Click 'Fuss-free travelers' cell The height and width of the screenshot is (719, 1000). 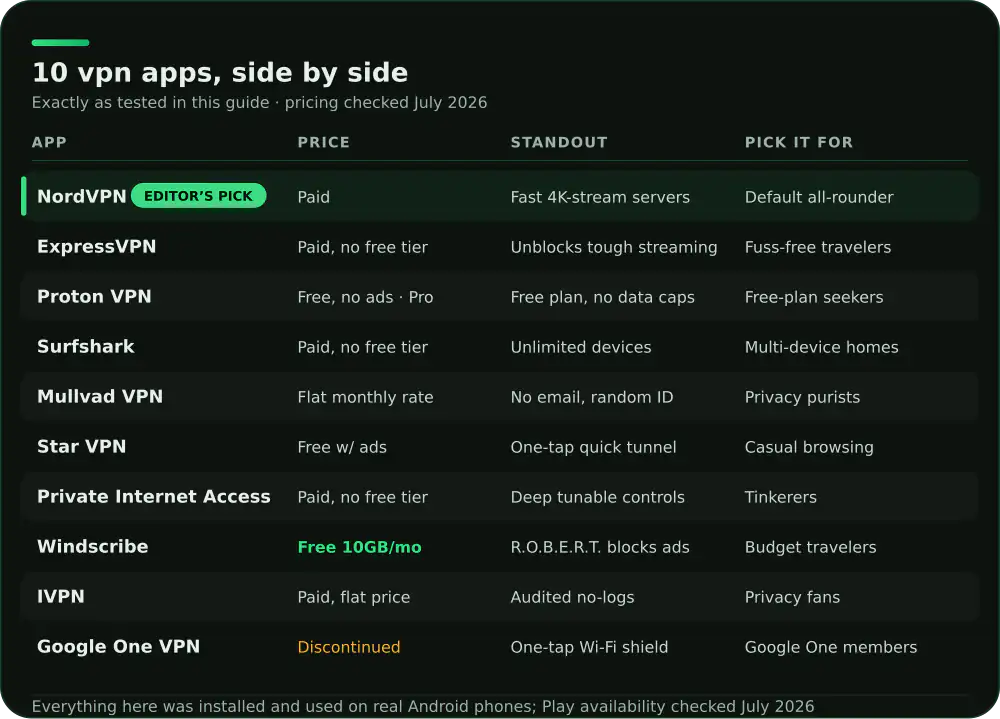pyautogui.click(x=818, y=248)
